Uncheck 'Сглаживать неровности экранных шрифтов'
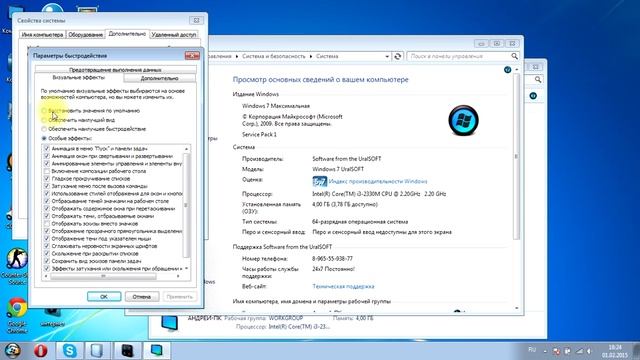 (x=47, y=246)
